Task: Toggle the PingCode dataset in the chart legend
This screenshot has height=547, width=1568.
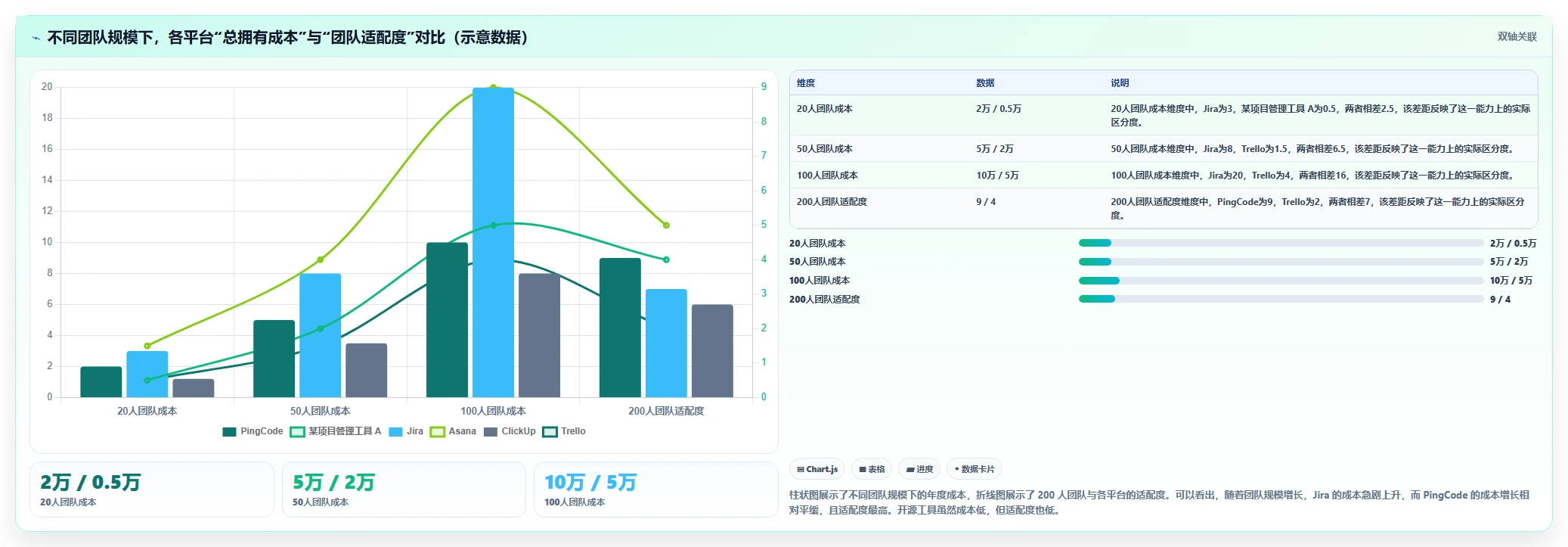Action: point(253,431)
